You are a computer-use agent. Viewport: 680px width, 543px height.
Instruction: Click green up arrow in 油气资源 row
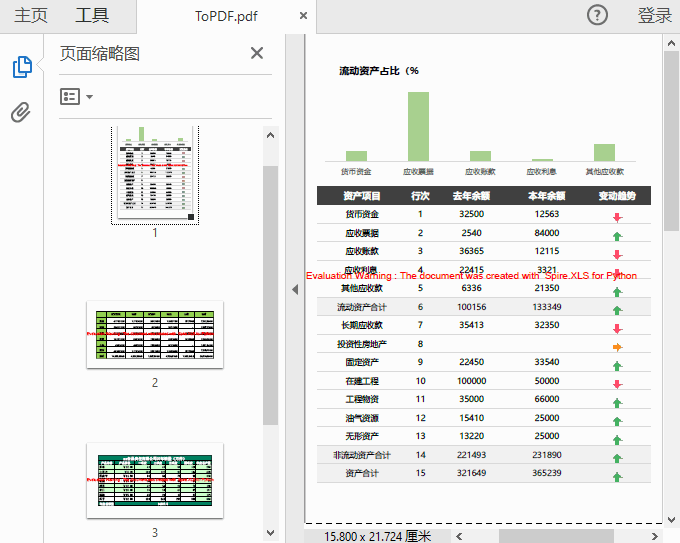tap(618, 421)
